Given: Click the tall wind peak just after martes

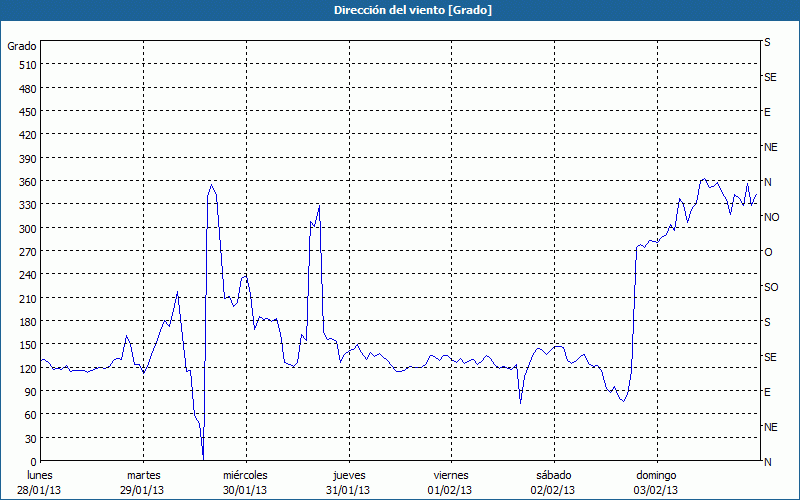Looking at the screenshot, I should click(x=211, y=185).
